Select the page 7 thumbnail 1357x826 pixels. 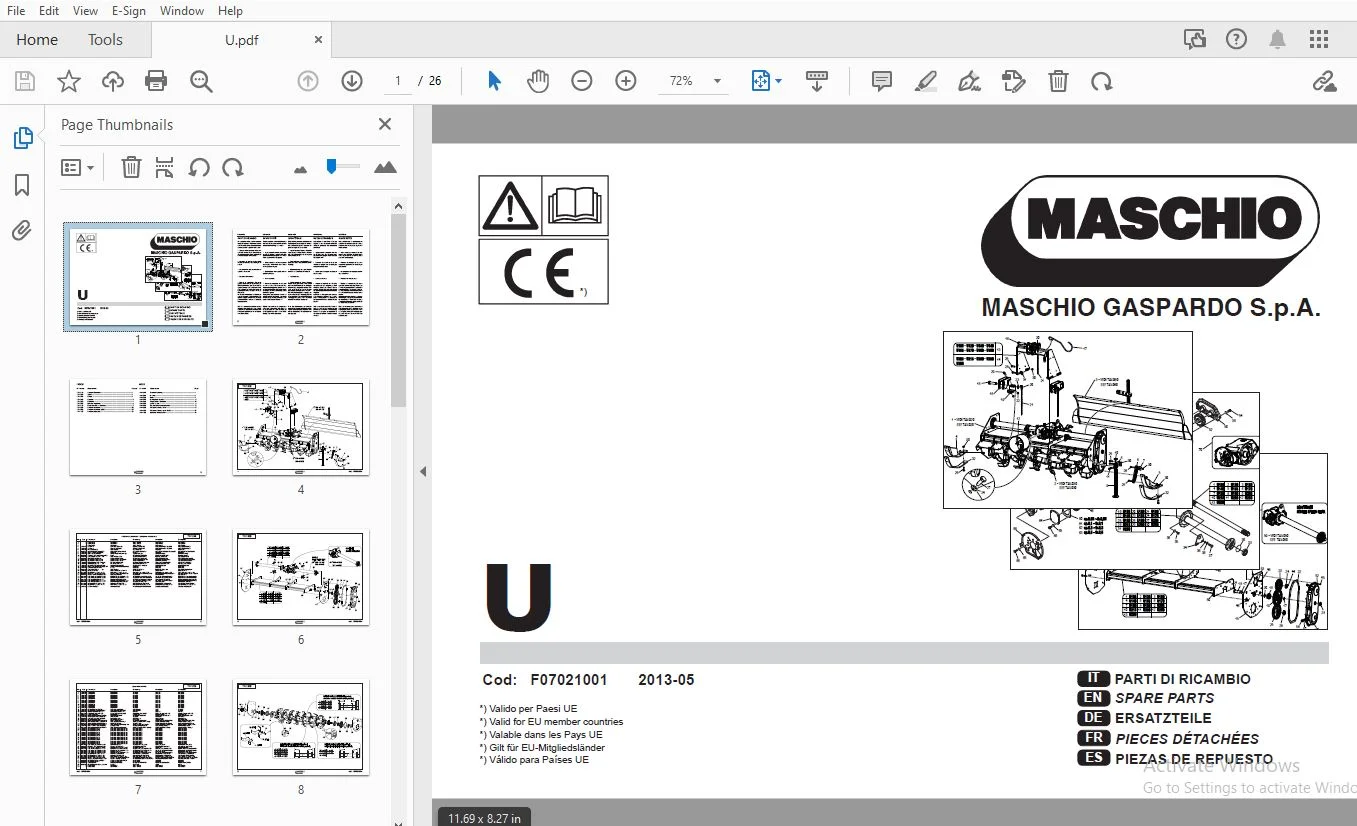point(138,727)
